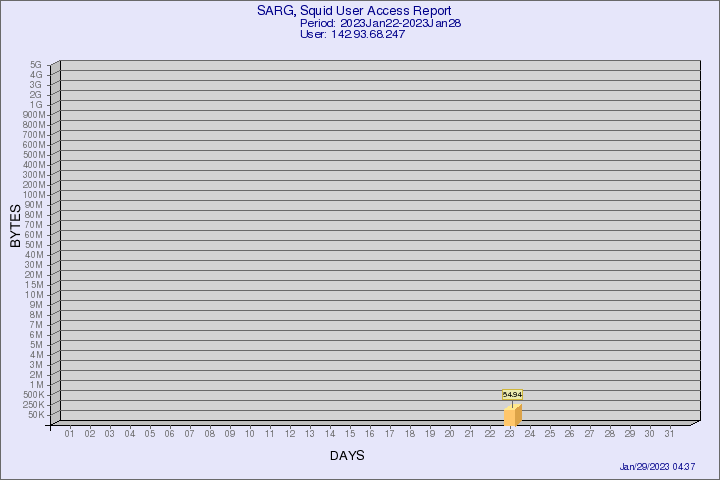This screenshot has width=720, height=480.
Task: Click the User 142.93.68.247 text
Action: [x=352, y=34]
